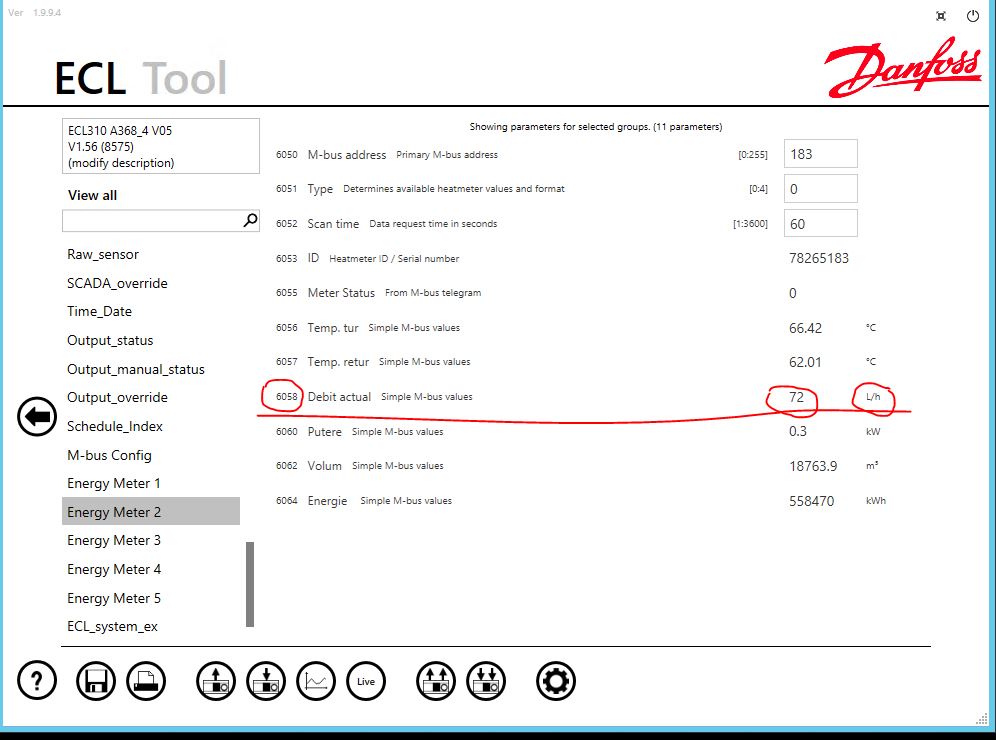The height and width of the screenshot is (740, 996).
Task: Click the Scan time value field
Action: [x=821, y=224]
